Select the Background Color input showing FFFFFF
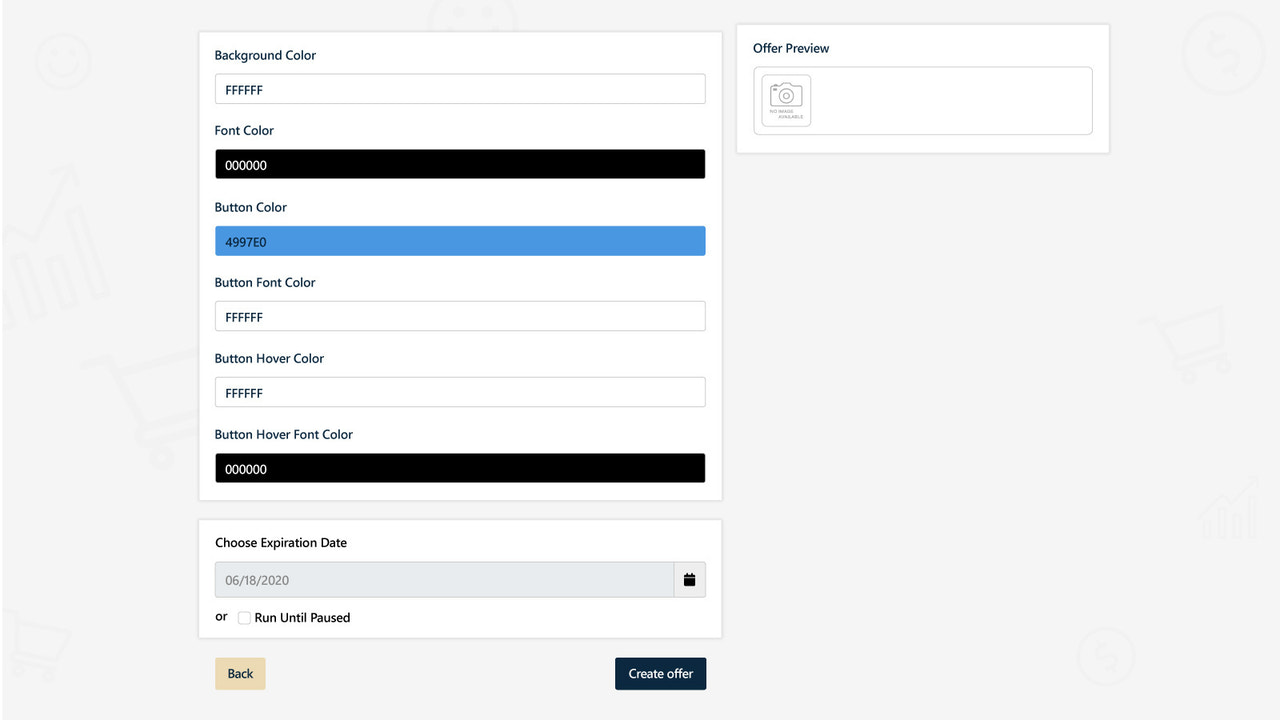Viewport: 1280px width, 720px height. [x=460, y=88]
